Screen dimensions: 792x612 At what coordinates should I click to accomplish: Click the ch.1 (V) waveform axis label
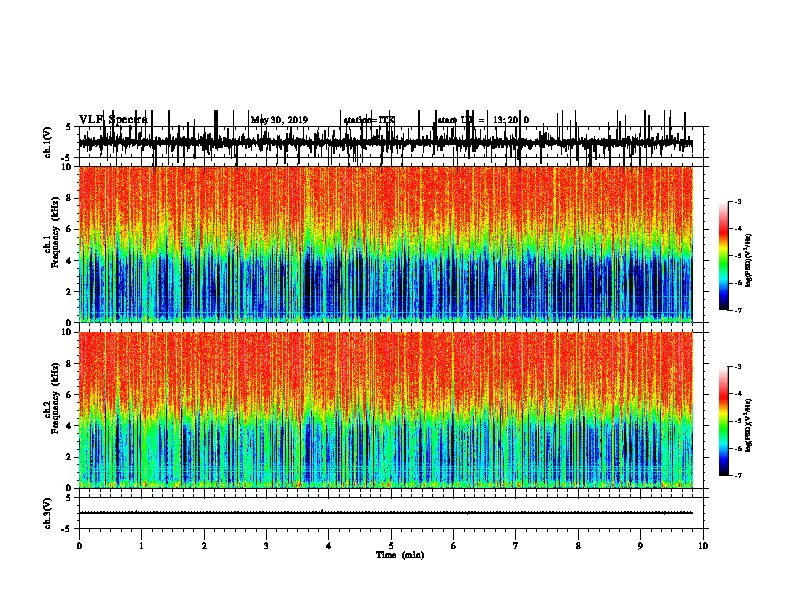pos(48,142)
